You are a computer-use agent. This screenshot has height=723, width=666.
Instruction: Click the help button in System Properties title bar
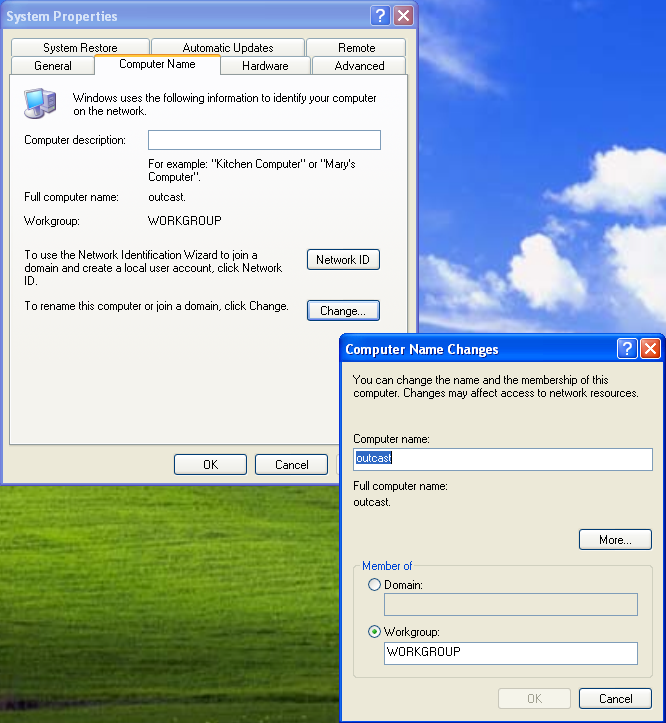coord(381,16)
